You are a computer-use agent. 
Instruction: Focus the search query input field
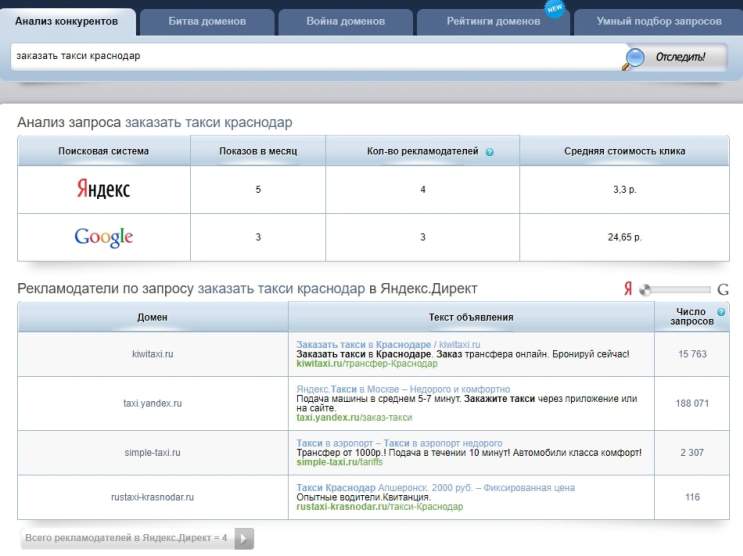coord(316,56)
